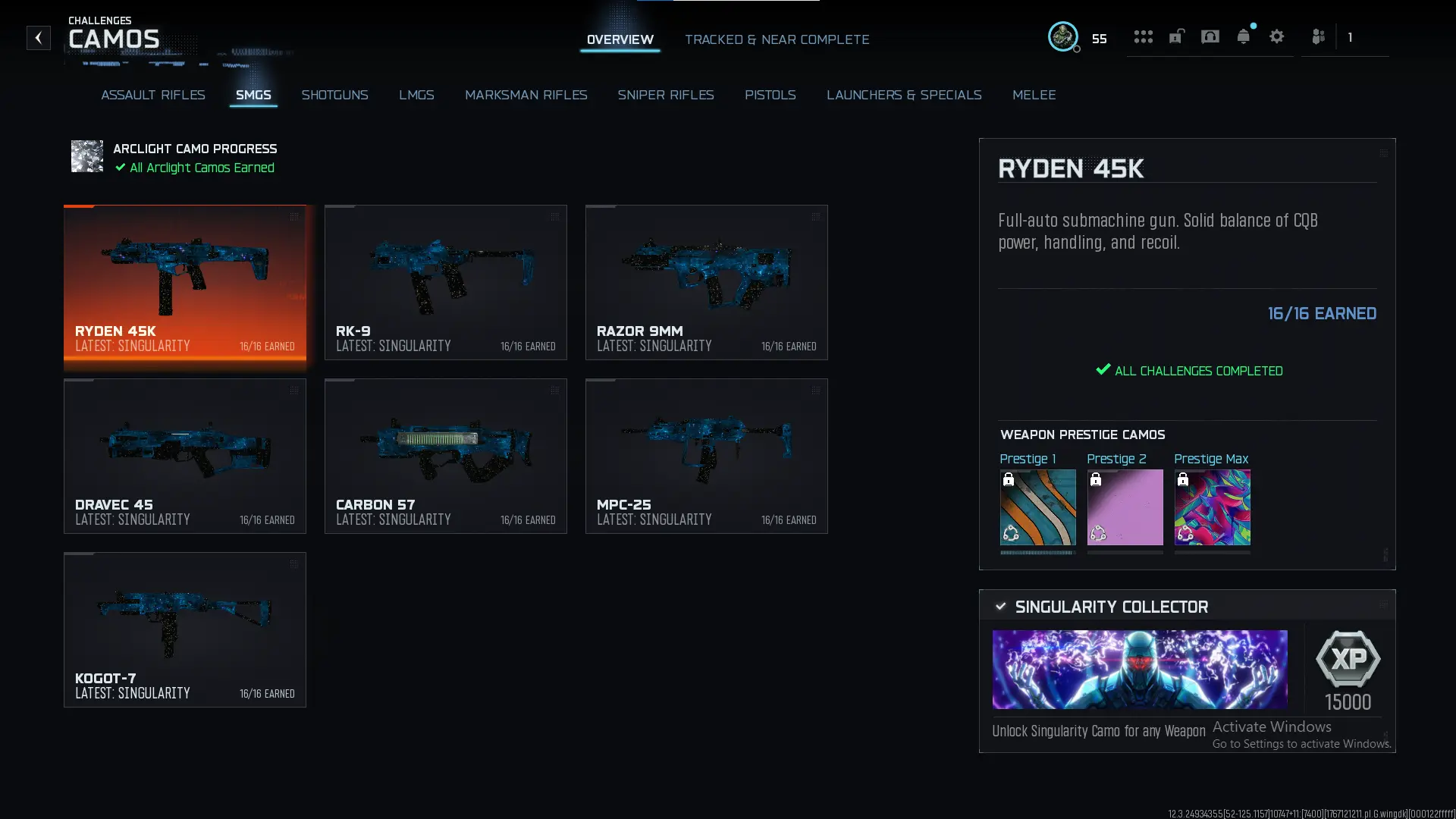Select the Shotguns category
1456x819 pixels.
[x=335, y=95]
